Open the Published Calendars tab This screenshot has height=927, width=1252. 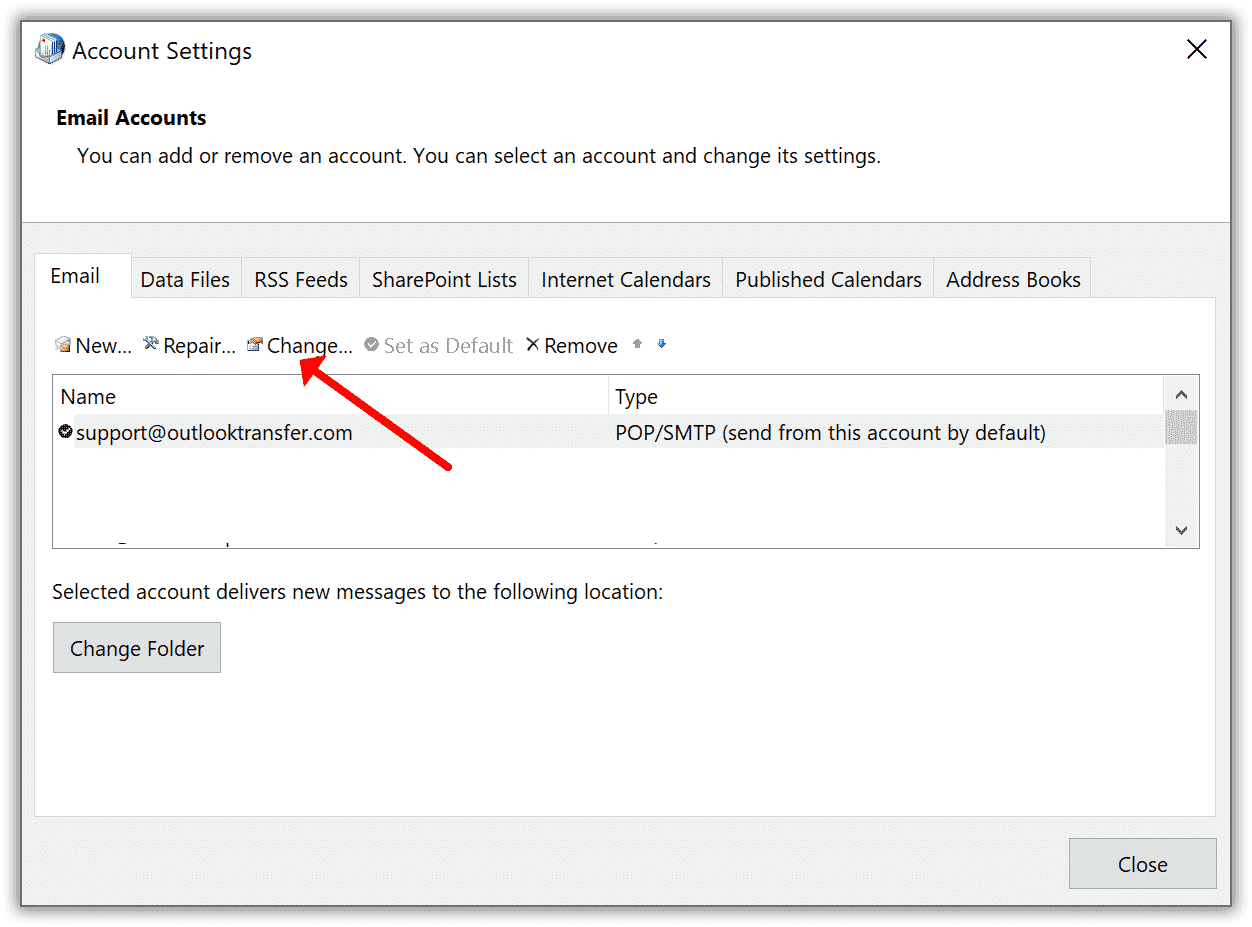point(828,279)
